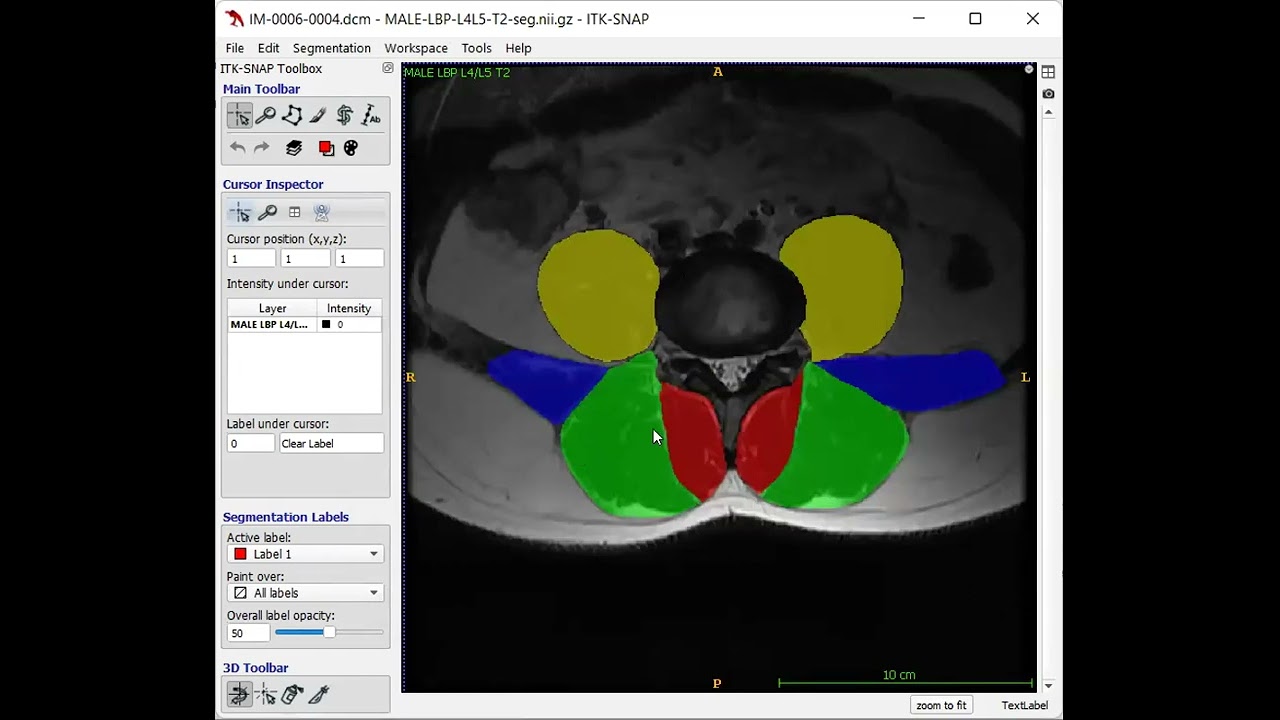The height and width of the screenshot is (720, 1280).
Task: Open the Layer Inspector stack icon
Action: (294, 148)
